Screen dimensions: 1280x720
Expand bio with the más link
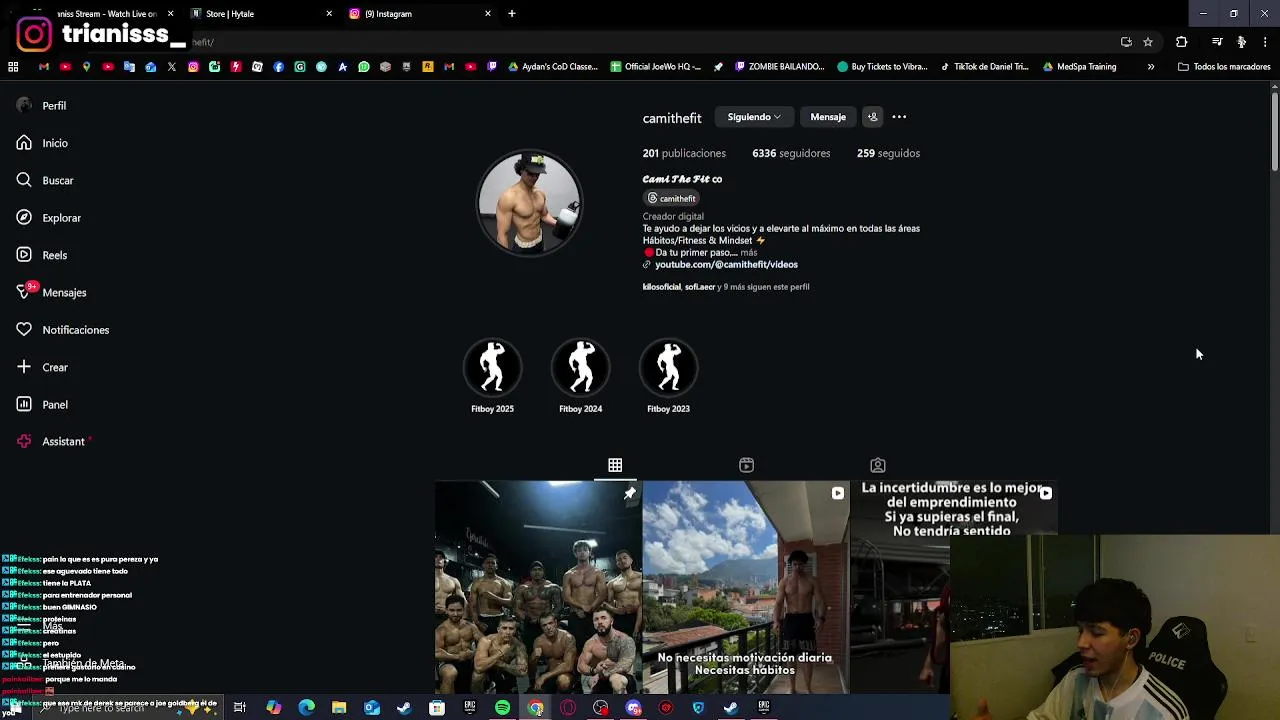click(x=749, y=253)
